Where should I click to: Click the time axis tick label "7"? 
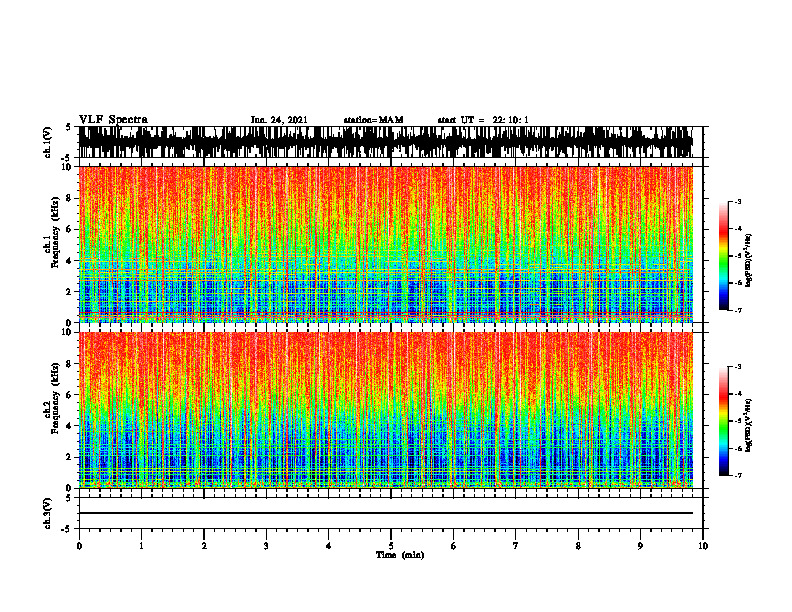(x=516, y=546)
